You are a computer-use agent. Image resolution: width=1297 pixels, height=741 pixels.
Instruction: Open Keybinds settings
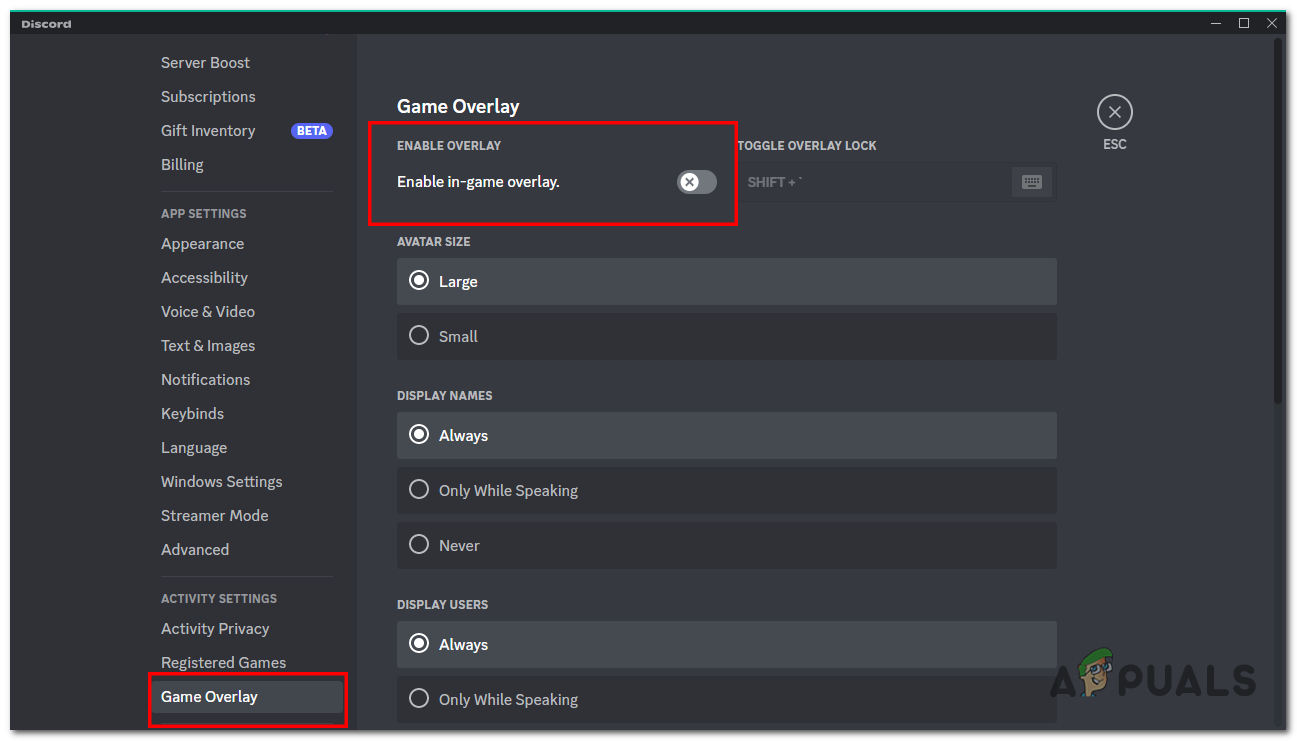[192, 413]
